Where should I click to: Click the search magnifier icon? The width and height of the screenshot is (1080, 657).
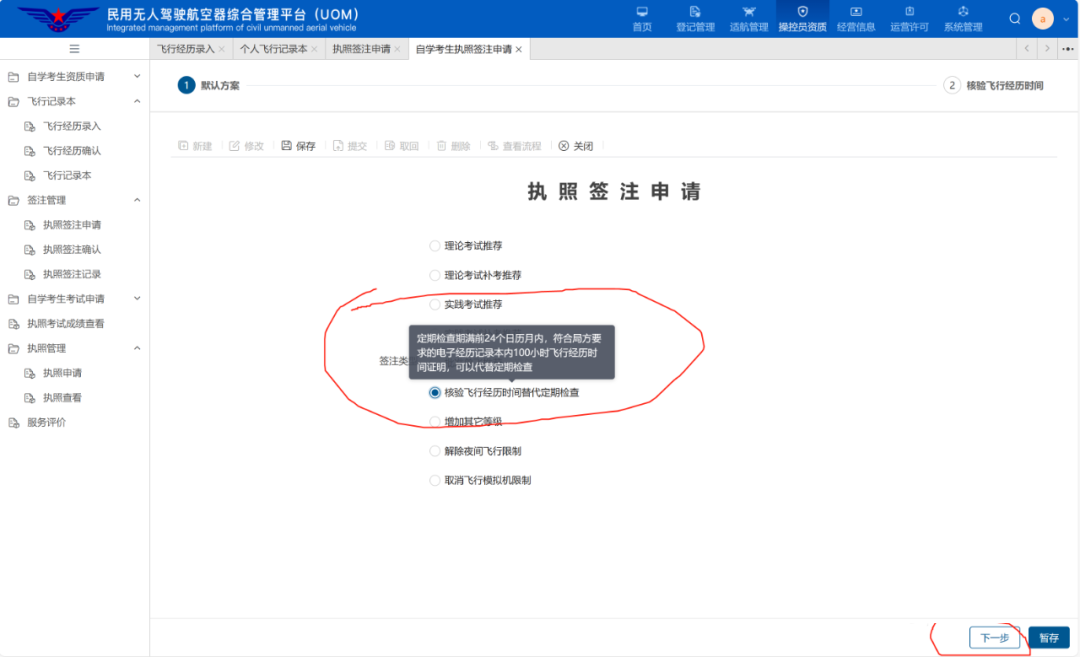(x=1015, y=19)
